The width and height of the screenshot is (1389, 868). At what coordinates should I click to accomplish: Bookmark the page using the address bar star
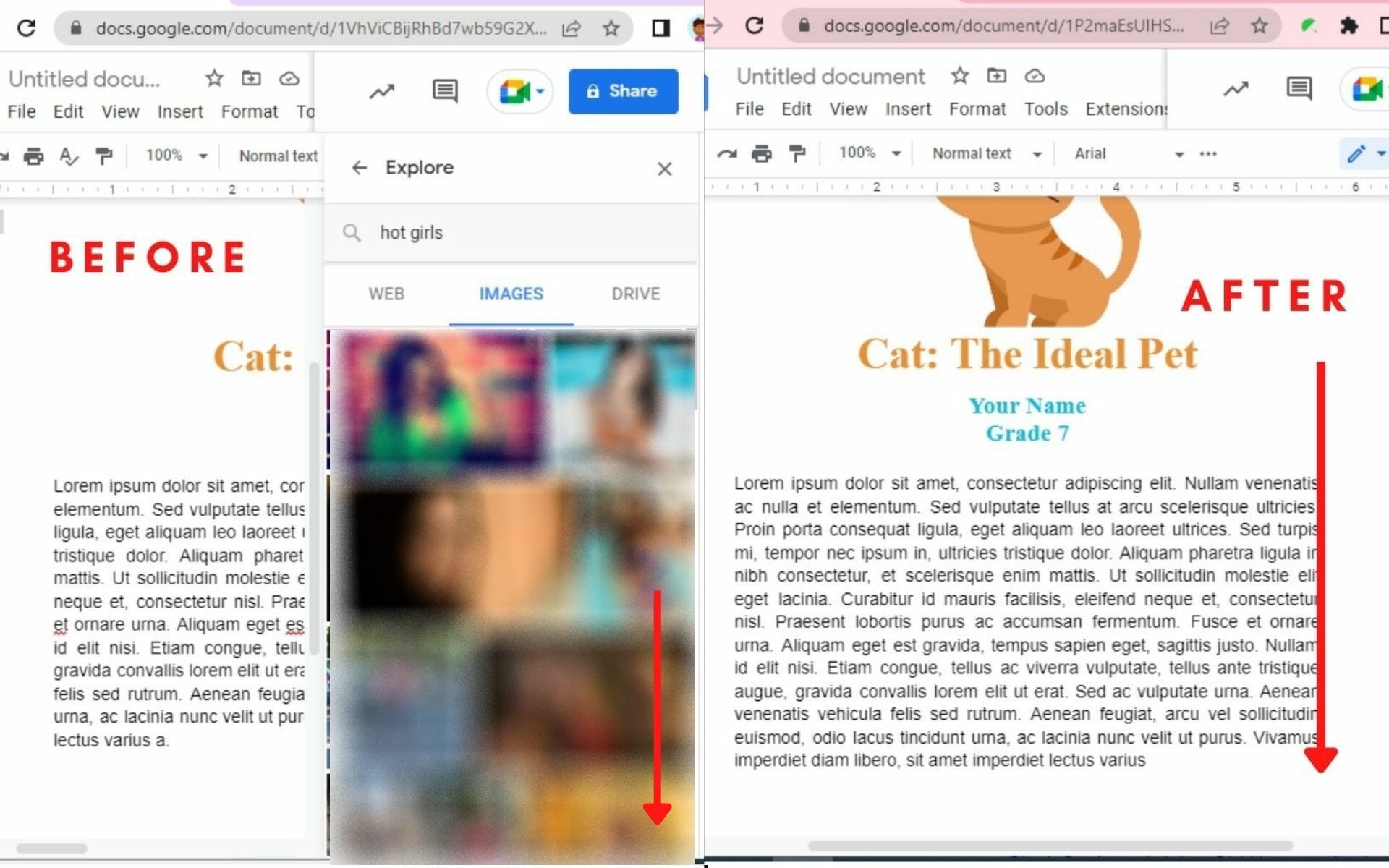[x=611, y=27]
